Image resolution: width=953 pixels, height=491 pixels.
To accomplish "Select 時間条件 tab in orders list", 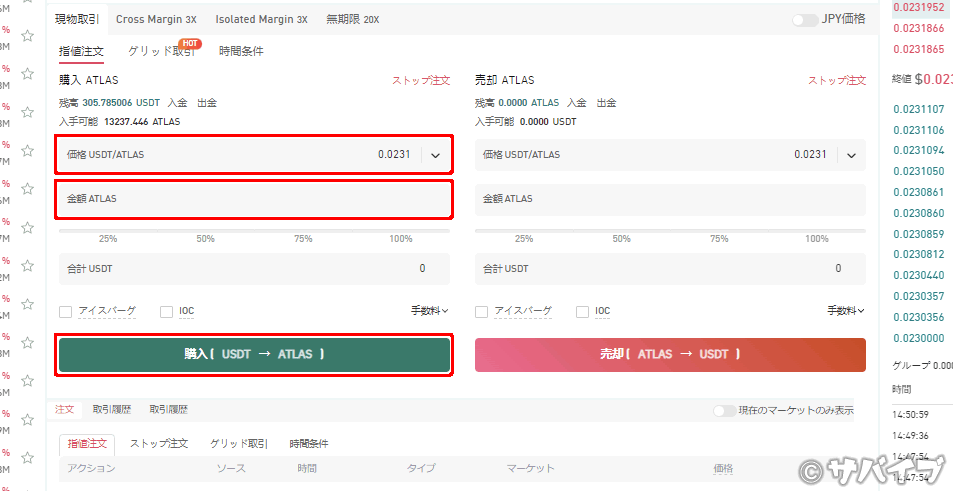I will click(309, 444).
